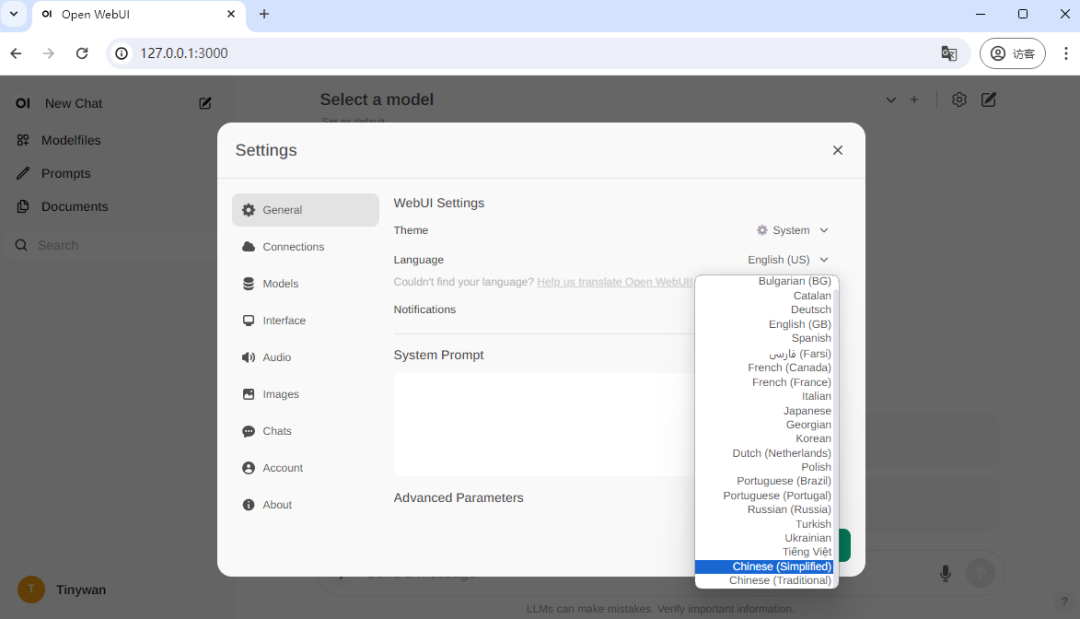Show the About information section
The image size is (1080, 619).
pos(277,505)
